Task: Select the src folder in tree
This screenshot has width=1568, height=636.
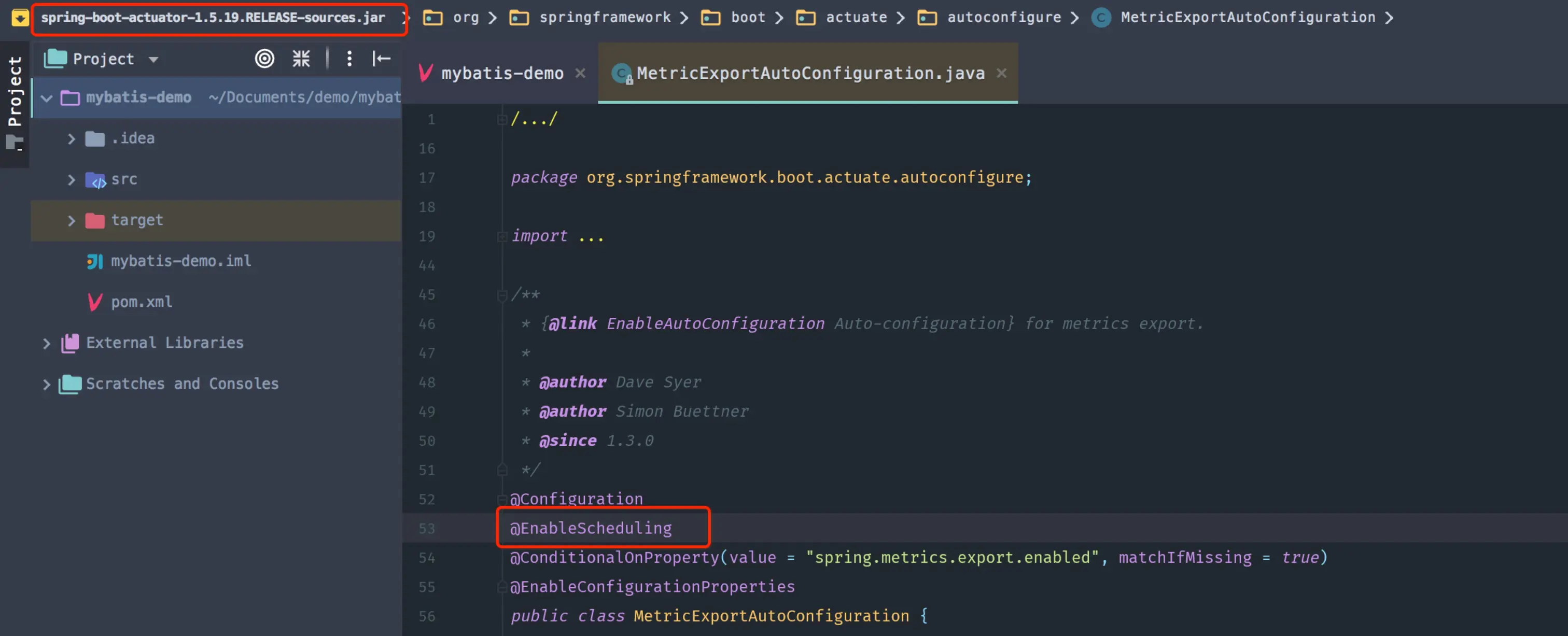Action: tap(216, 179)
